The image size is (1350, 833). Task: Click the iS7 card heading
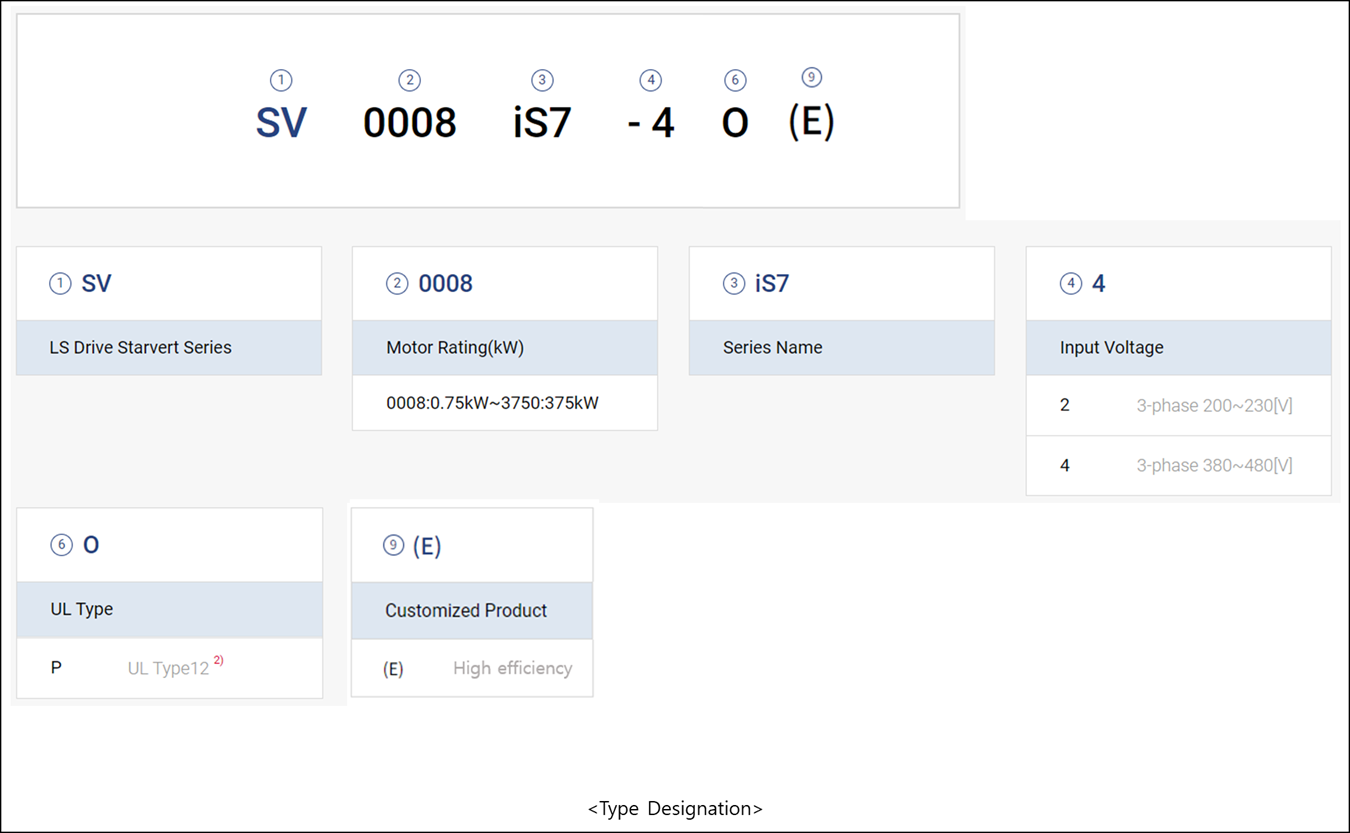click(x=771, y=284)
